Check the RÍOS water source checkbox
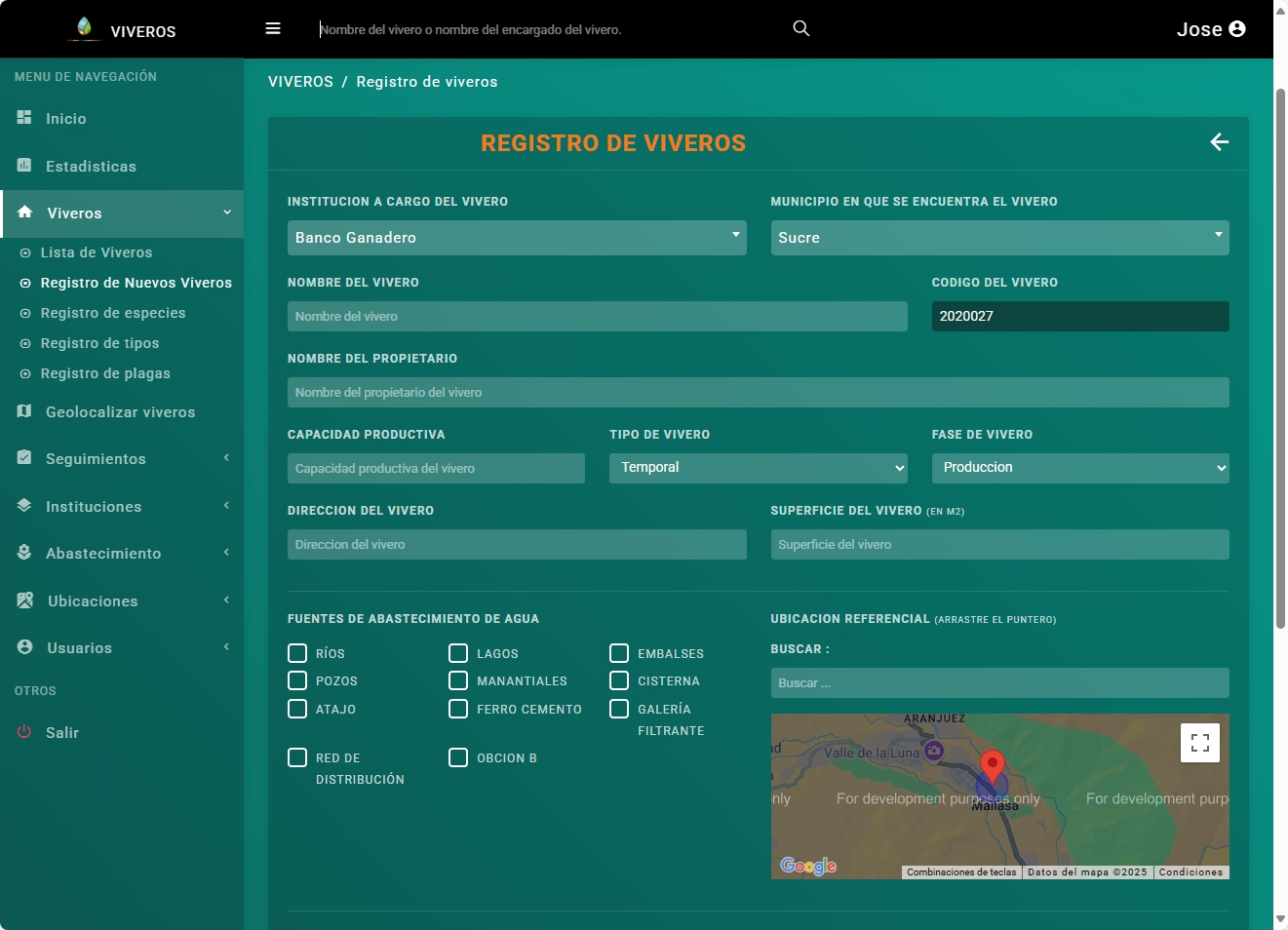The height and width of the screenshot is (930, 1288). [297, 653]
